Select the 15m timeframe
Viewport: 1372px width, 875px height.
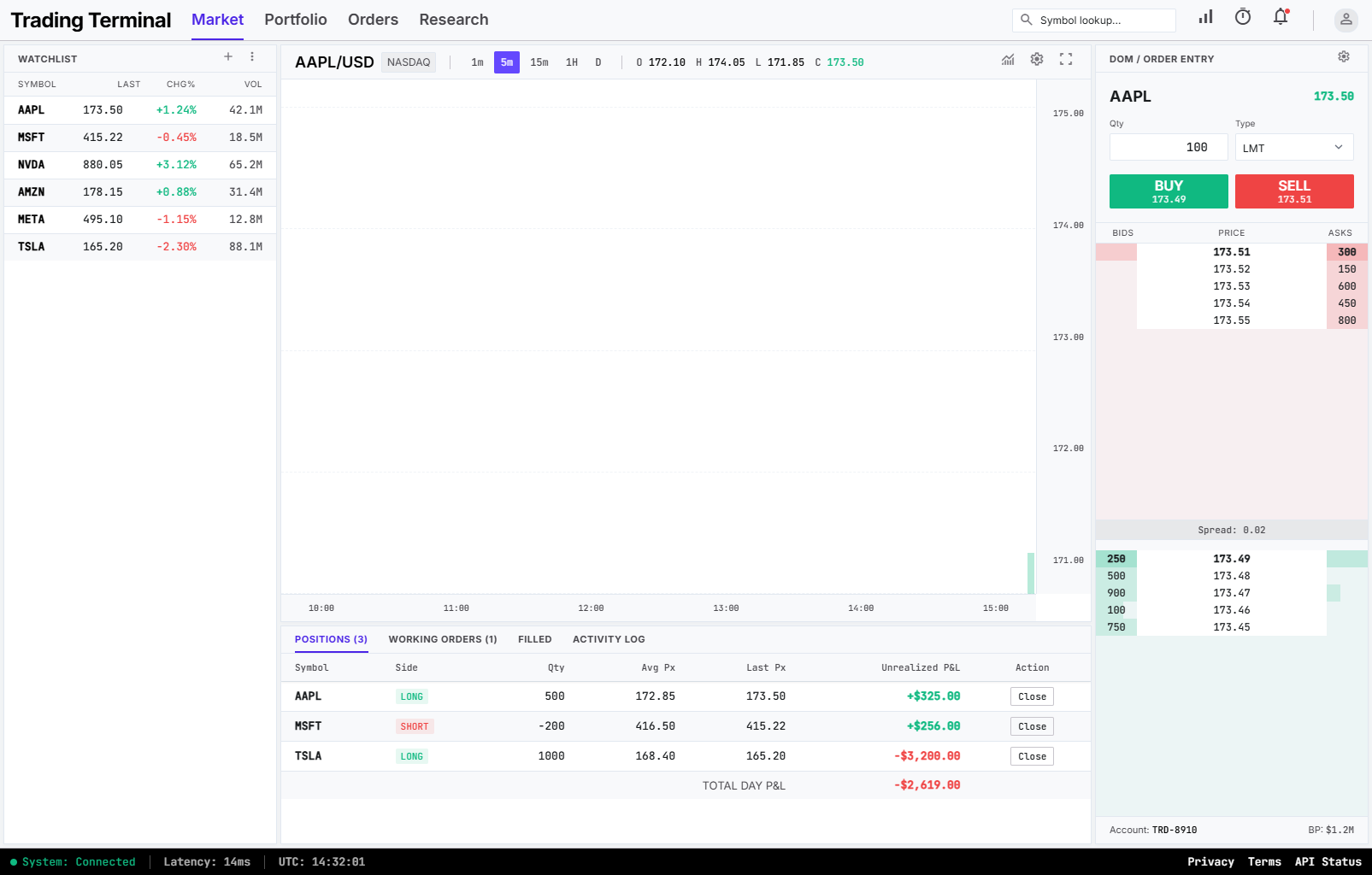[539, 62]
